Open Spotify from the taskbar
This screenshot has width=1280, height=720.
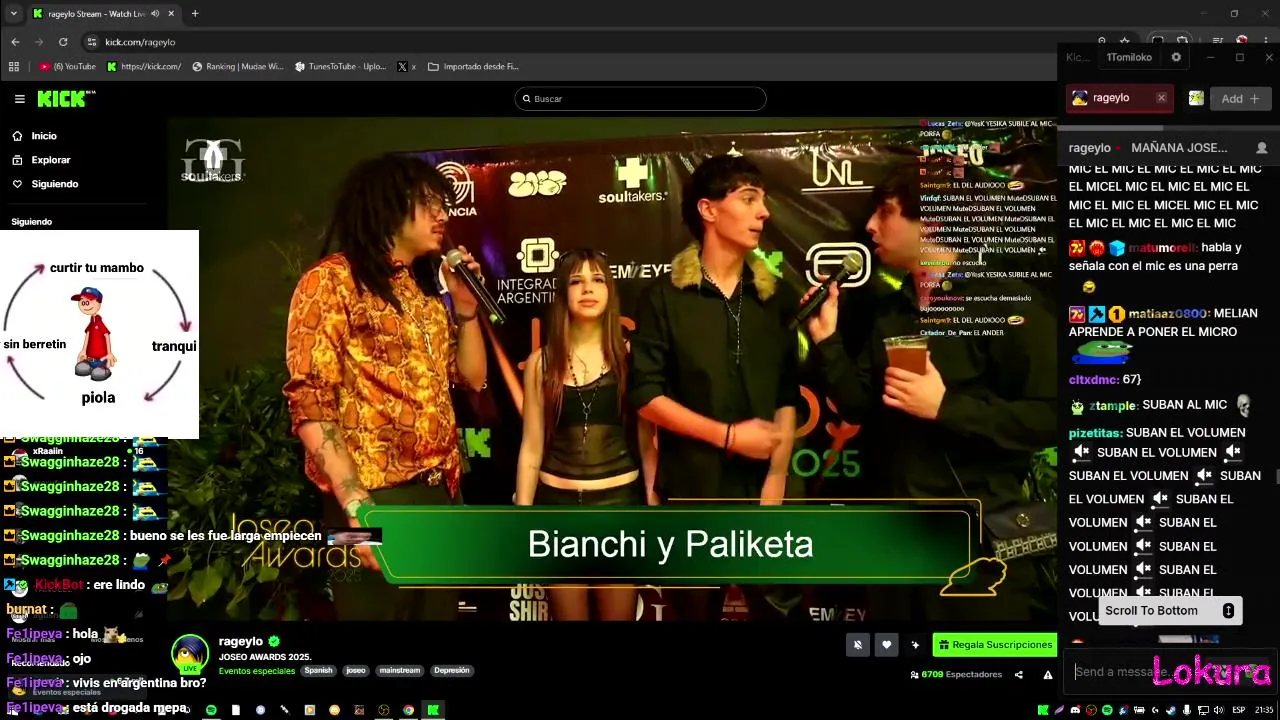tap(211, 710)
